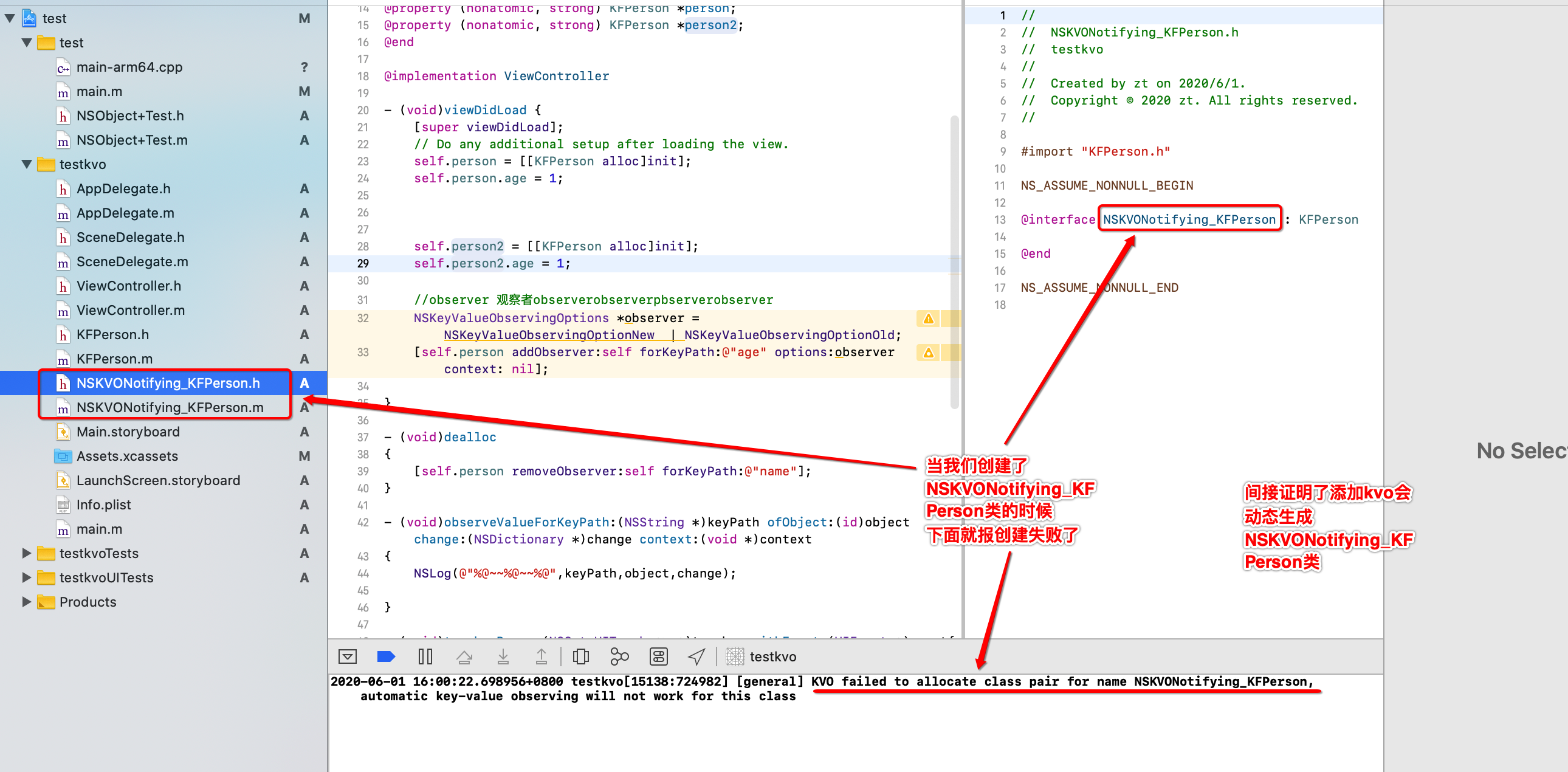The height and width of the screenshot is (772, 1568).
Task: Open Debug Memory Graph
Action: [x=619, y=657]
